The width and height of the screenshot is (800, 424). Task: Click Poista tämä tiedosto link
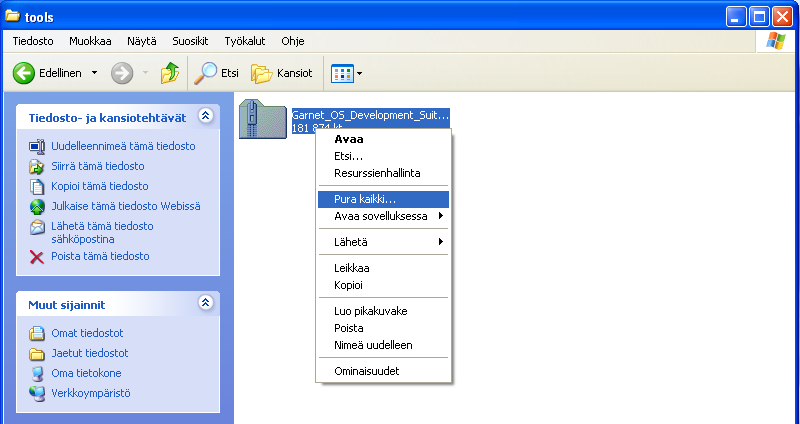(x=101, y=257)
